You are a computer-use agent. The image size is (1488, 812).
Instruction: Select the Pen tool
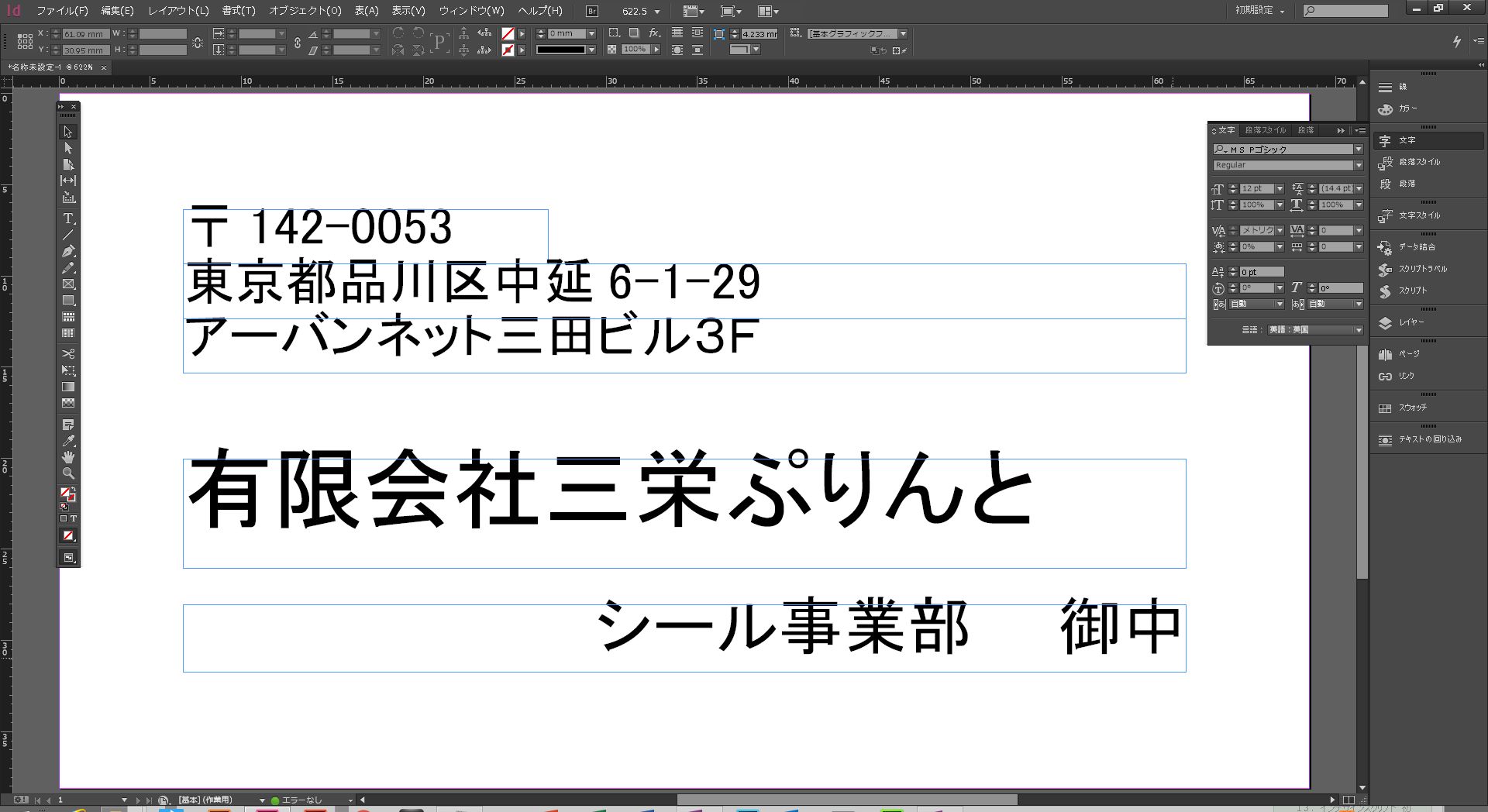[68, 251]
